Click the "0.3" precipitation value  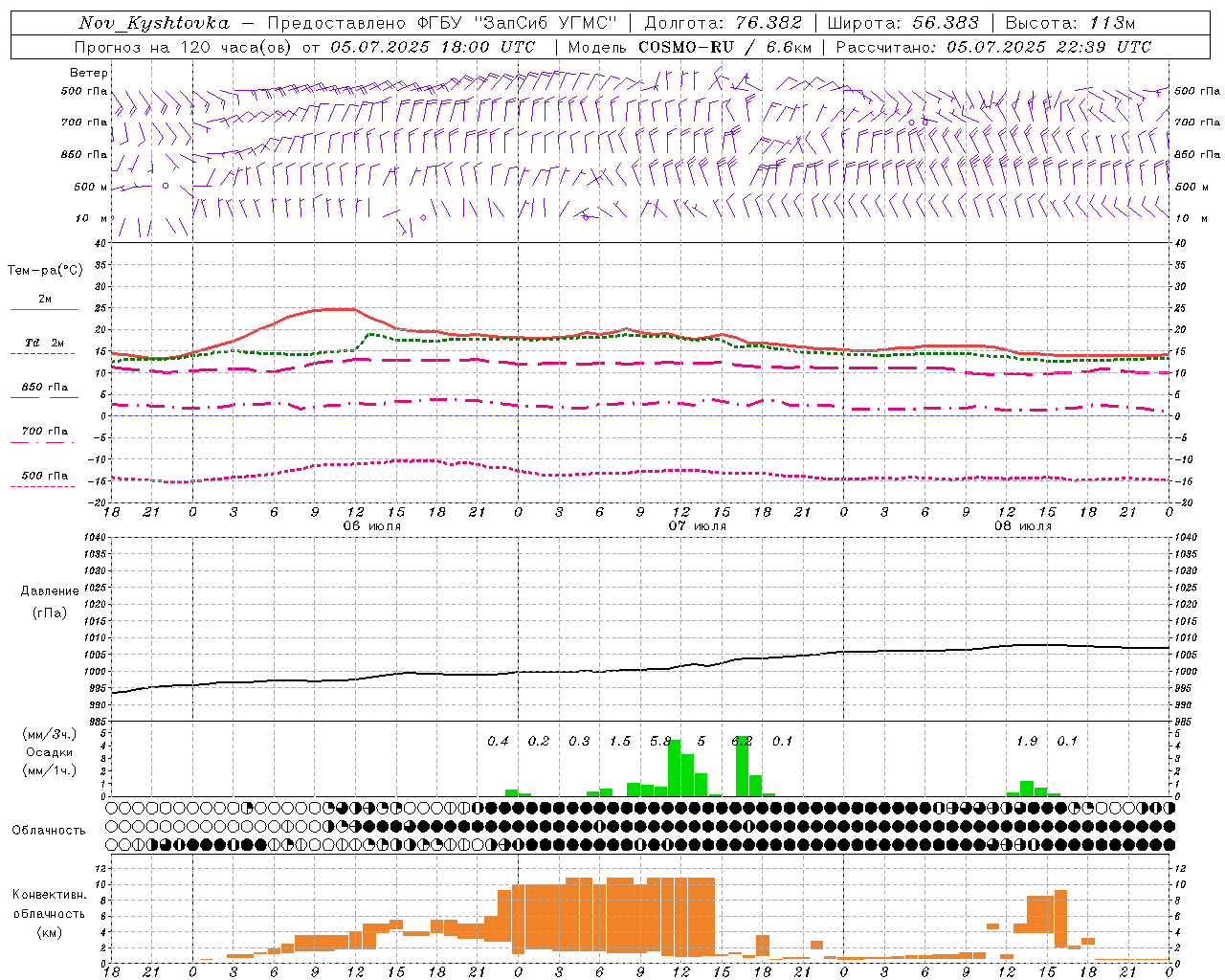(x=579, y=742)
